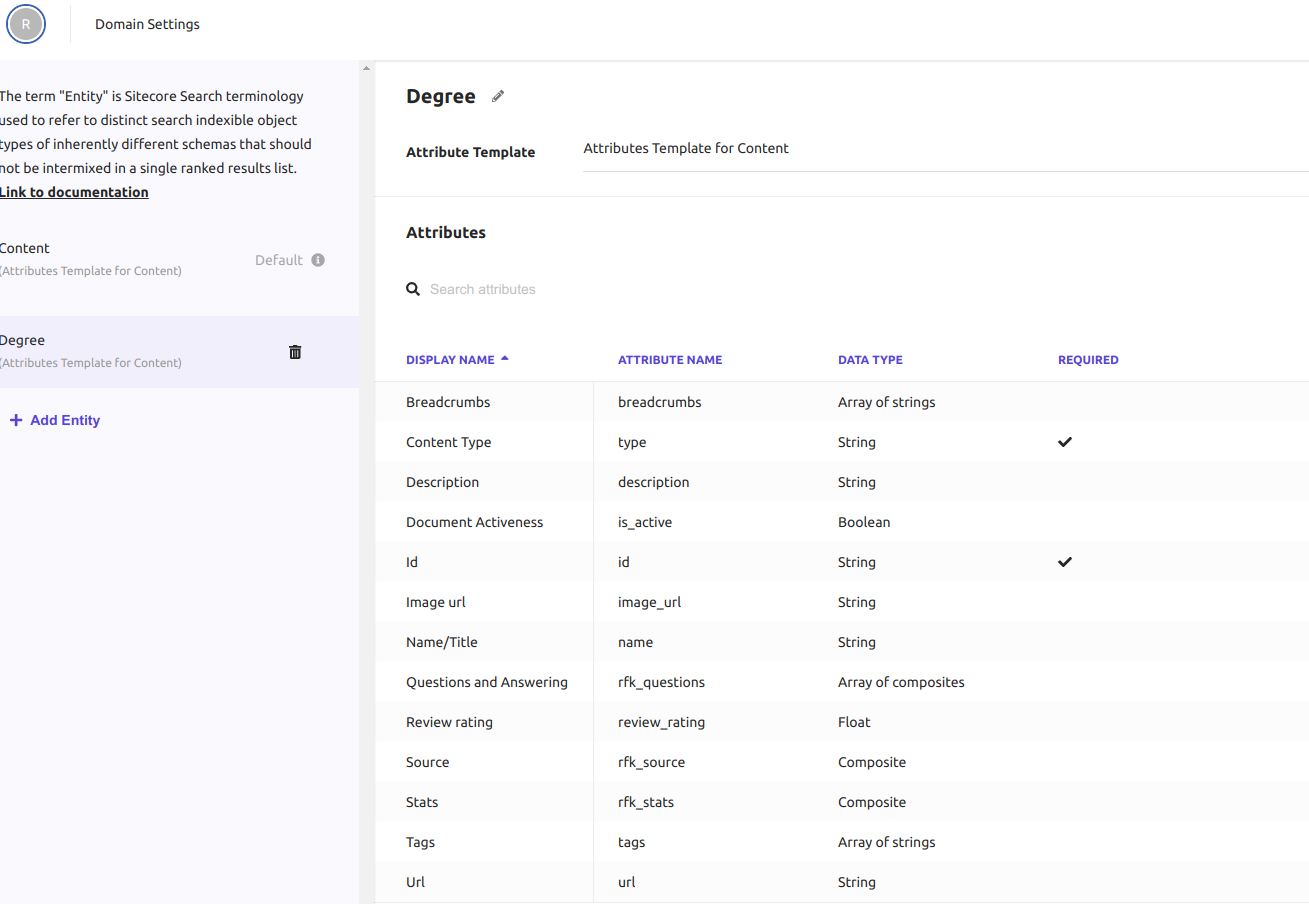Click the Degree heading title
The height and width of the screenshot is (904, 1309).
[441, 97]
